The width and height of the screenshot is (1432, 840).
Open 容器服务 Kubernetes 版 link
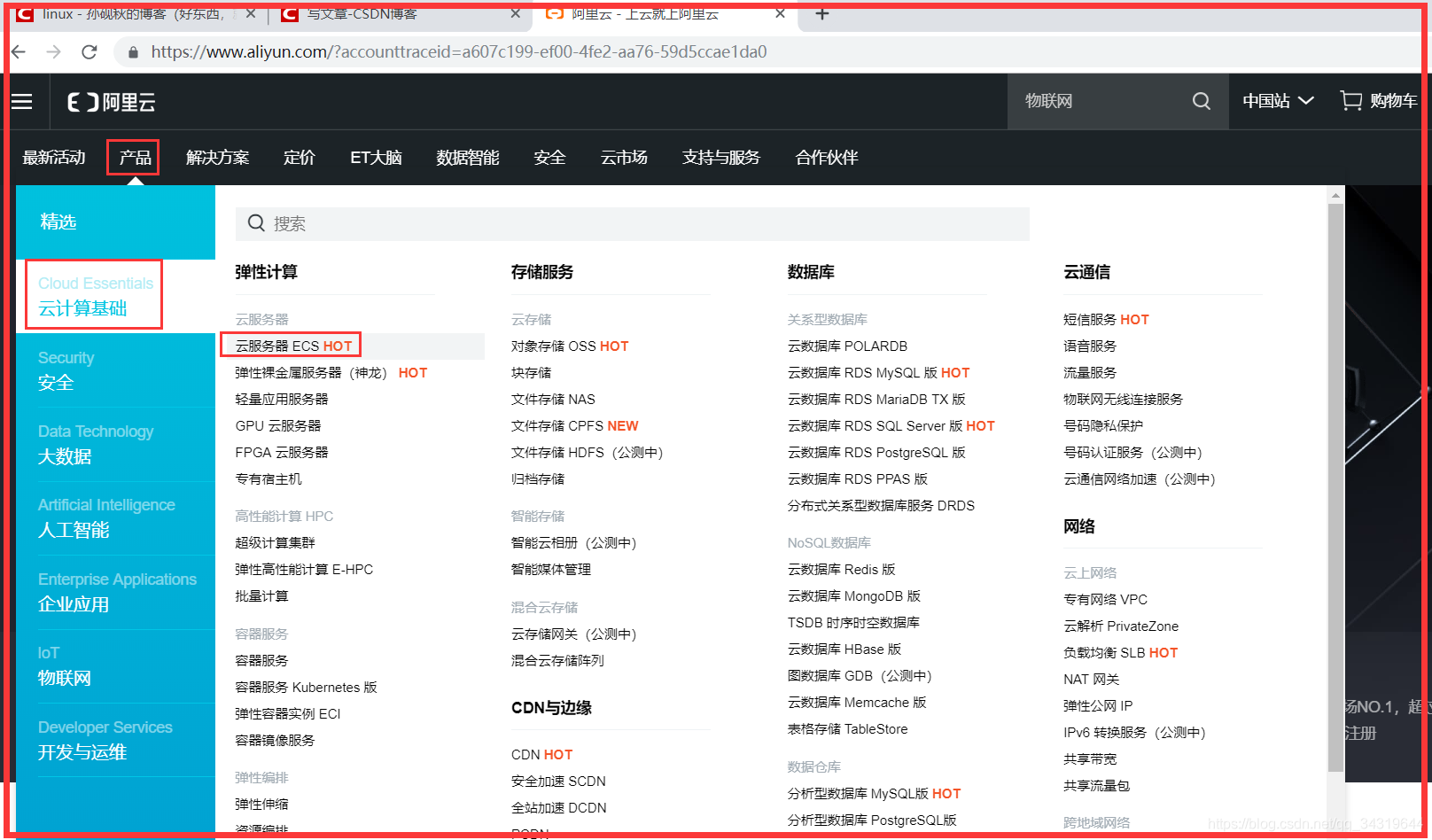coord(306,687)
